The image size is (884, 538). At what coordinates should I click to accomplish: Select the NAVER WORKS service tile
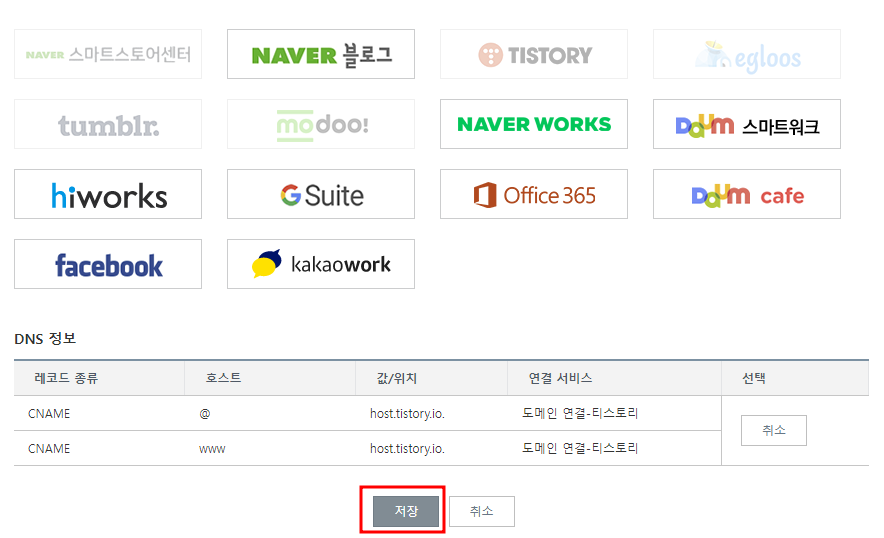[534, 124]
